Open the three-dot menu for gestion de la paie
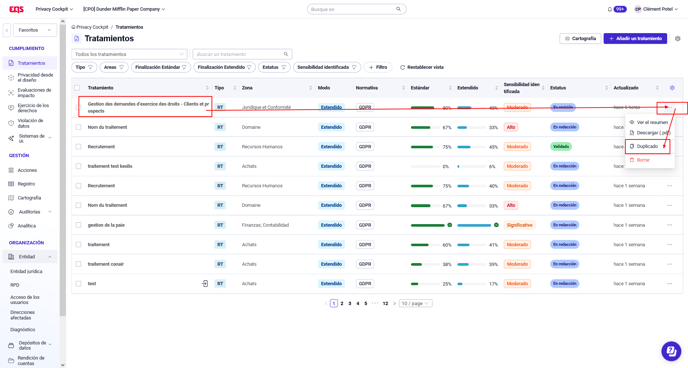This screenshot has height=368, width=688. coord(670,225)
